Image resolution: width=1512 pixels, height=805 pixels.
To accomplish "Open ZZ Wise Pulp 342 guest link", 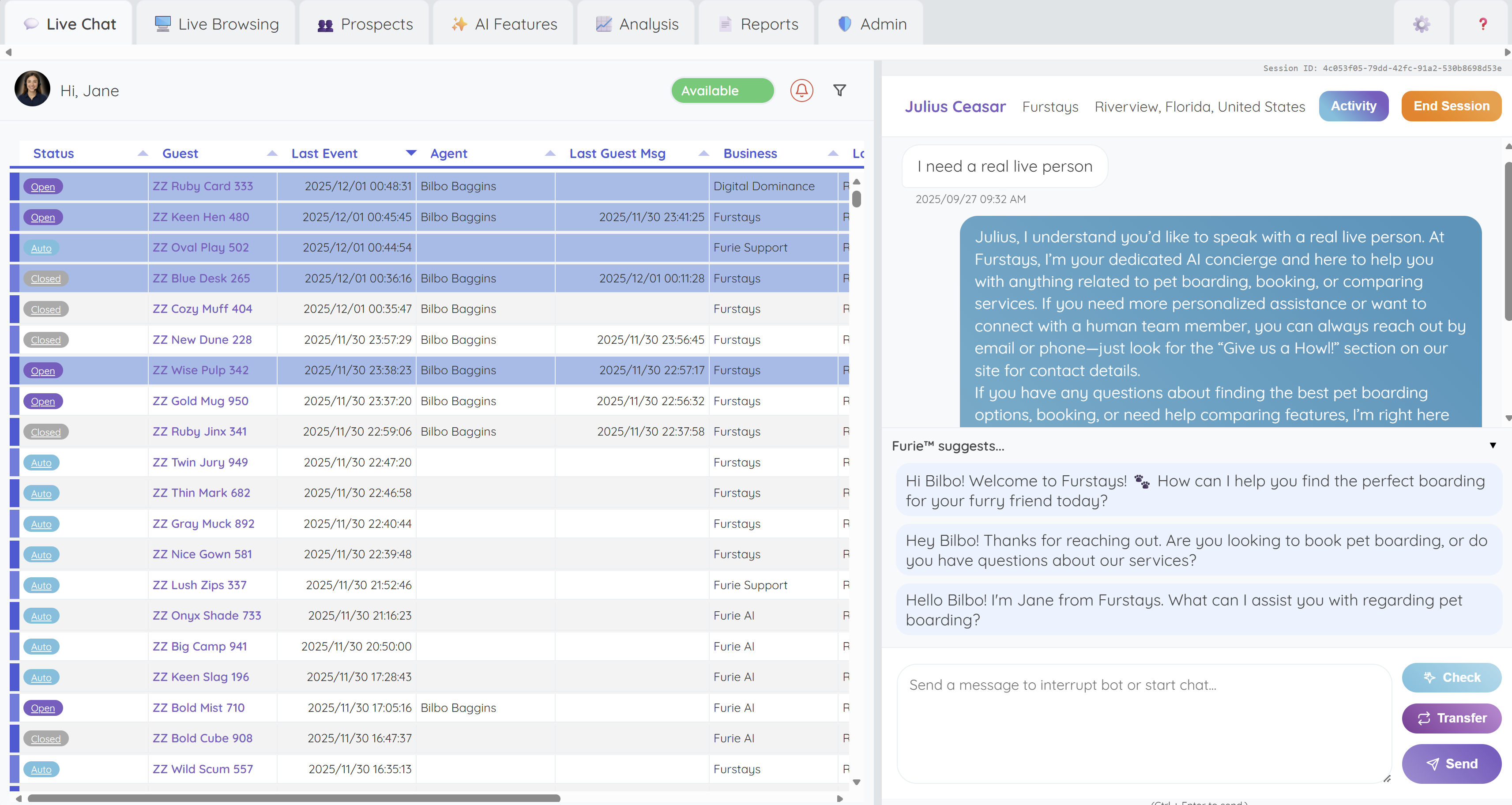I will [201, 370].
